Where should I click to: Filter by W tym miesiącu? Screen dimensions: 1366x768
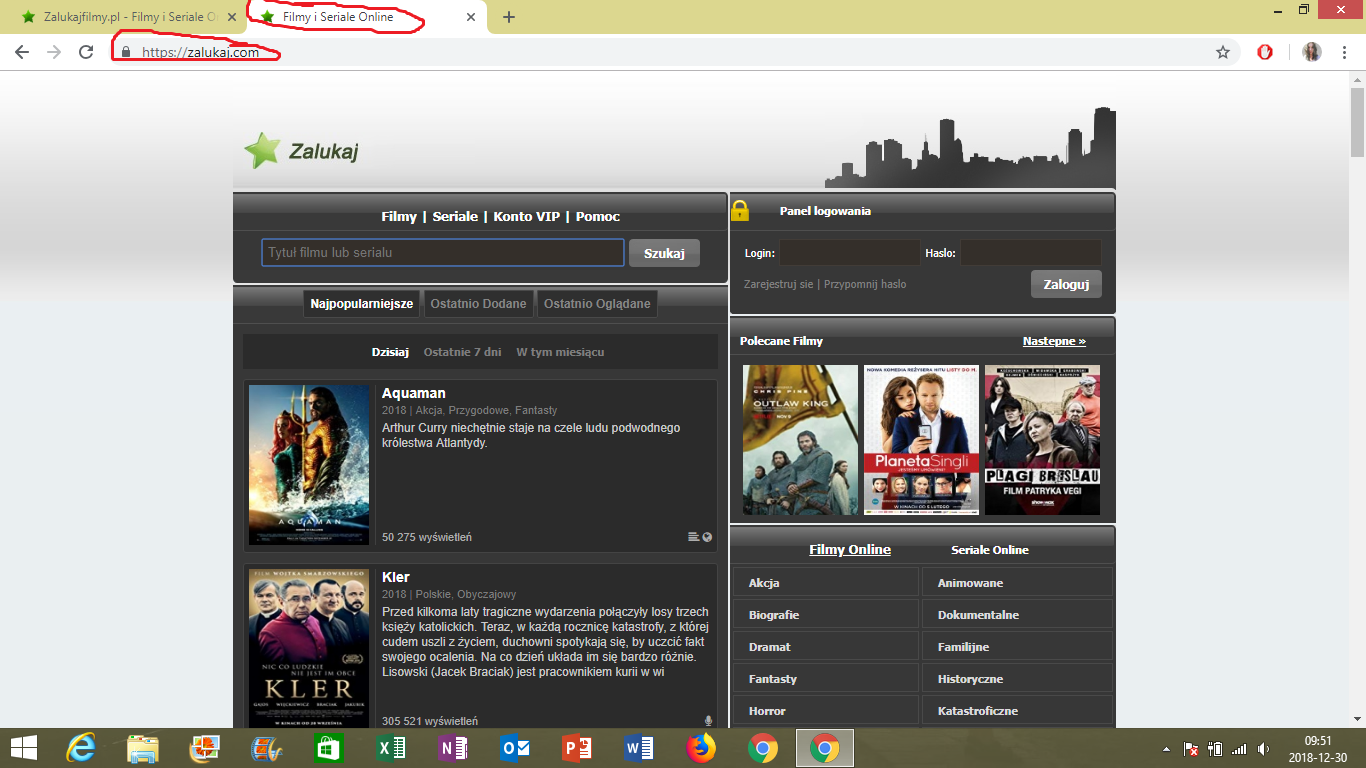560,352
